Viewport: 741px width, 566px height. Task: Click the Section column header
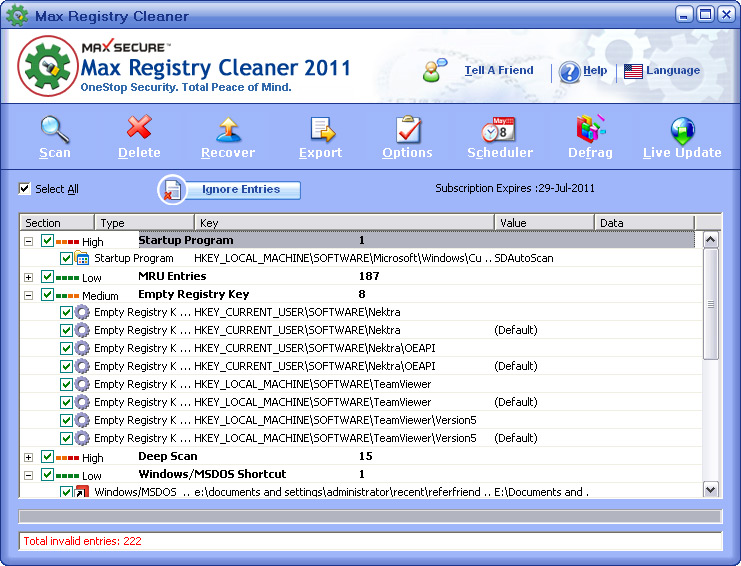tap(57, 223)
